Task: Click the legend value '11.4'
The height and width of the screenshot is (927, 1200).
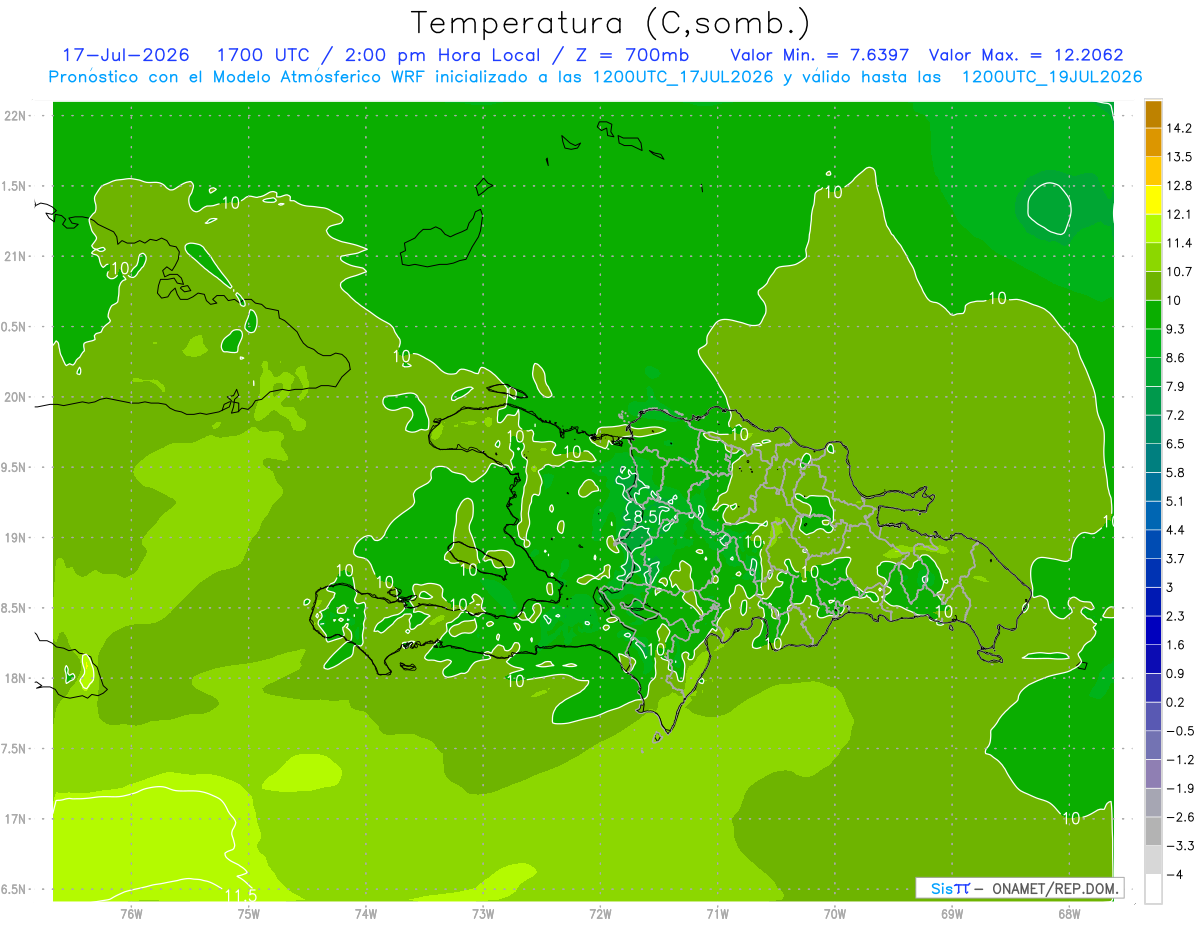Action: tap(1179, 243)
